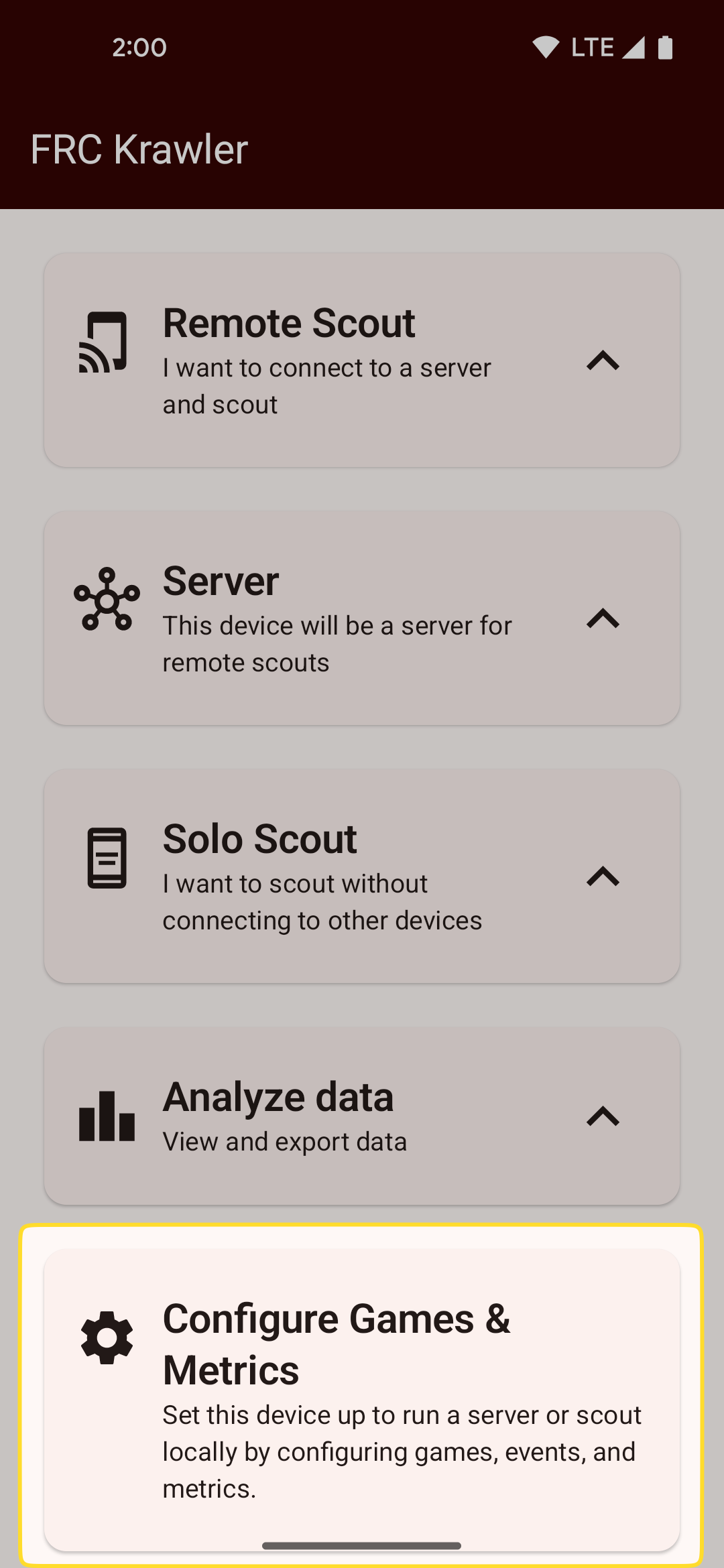Tap the Solo Scout phone icon
Viewport: 724px width, 1568px height.
(x=107, y=858)
